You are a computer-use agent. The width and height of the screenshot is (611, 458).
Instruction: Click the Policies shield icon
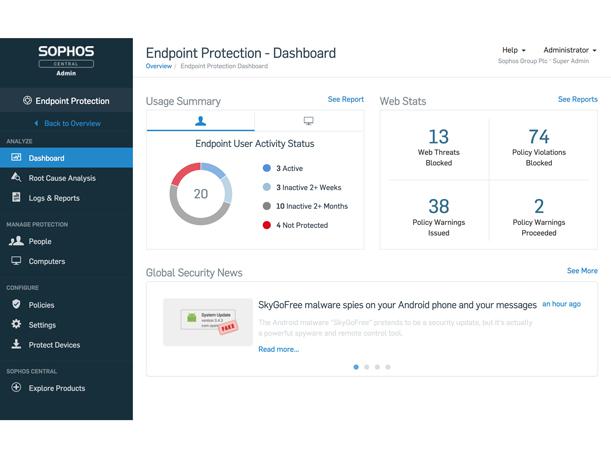click(16, 304)
